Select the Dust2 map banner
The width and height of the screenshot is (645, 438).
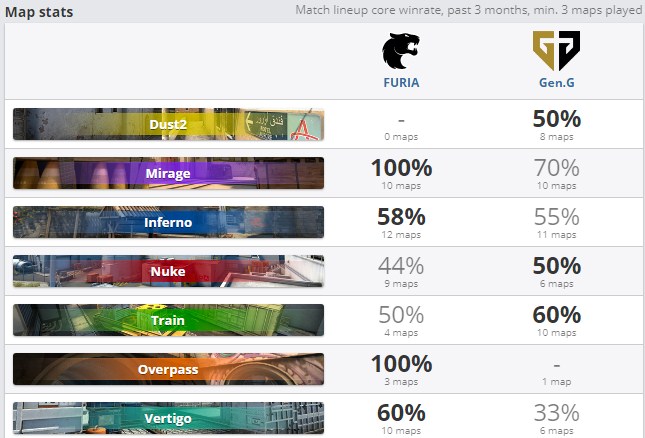click(x=168, y=124)
